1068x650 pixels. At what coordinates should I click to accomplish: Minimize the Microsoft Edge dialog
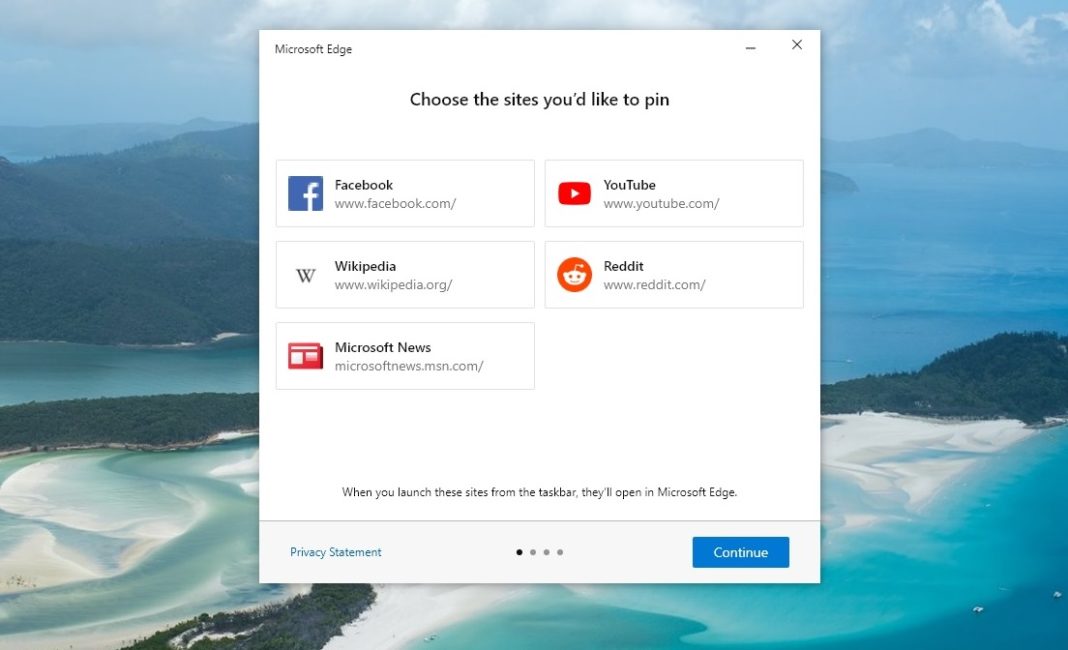(749, 45)
